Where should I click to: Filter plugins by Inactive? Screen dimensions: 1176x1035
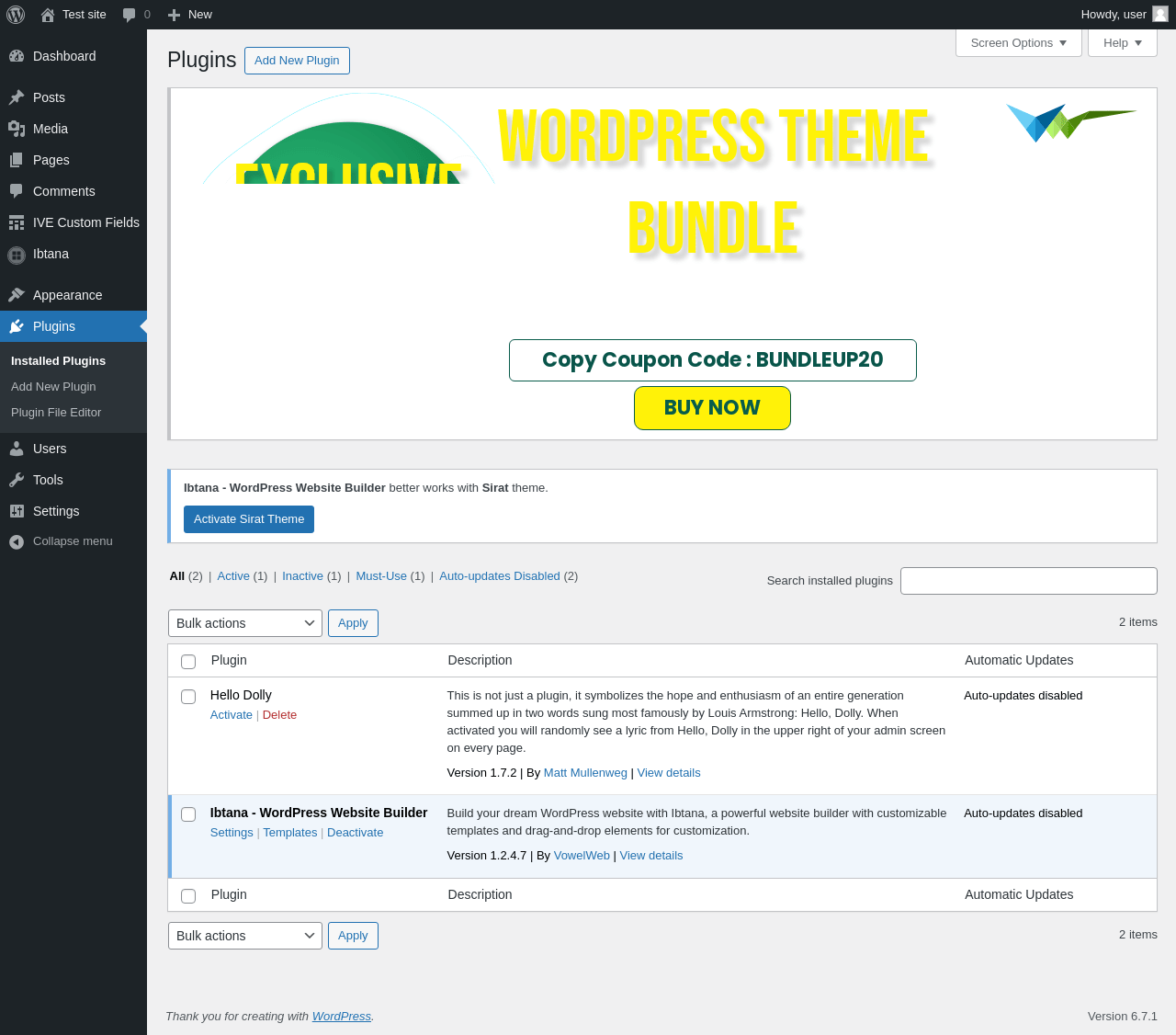click(x=302, y=576)
